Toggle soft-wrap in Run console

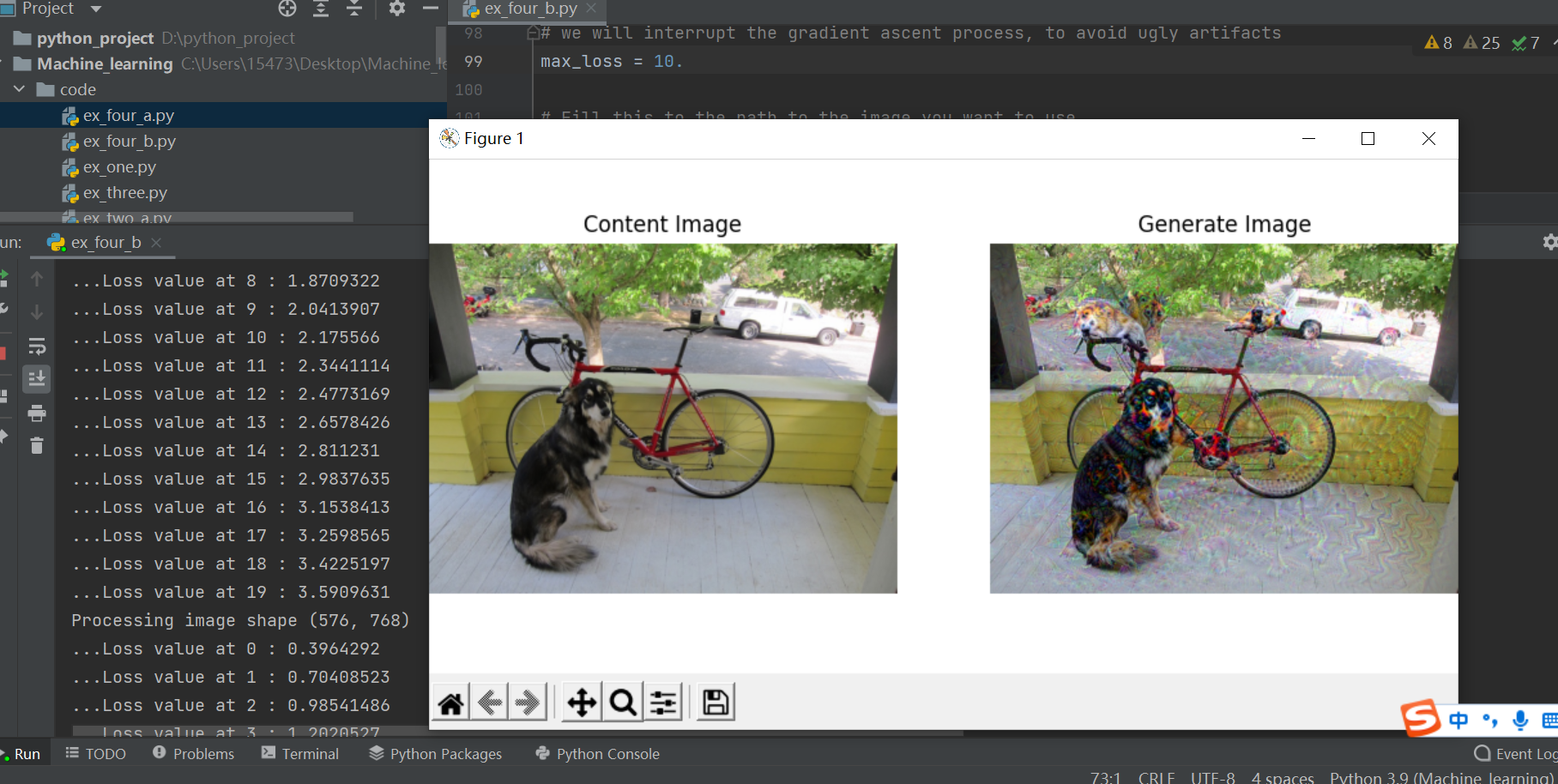click(x=37, y=346)
